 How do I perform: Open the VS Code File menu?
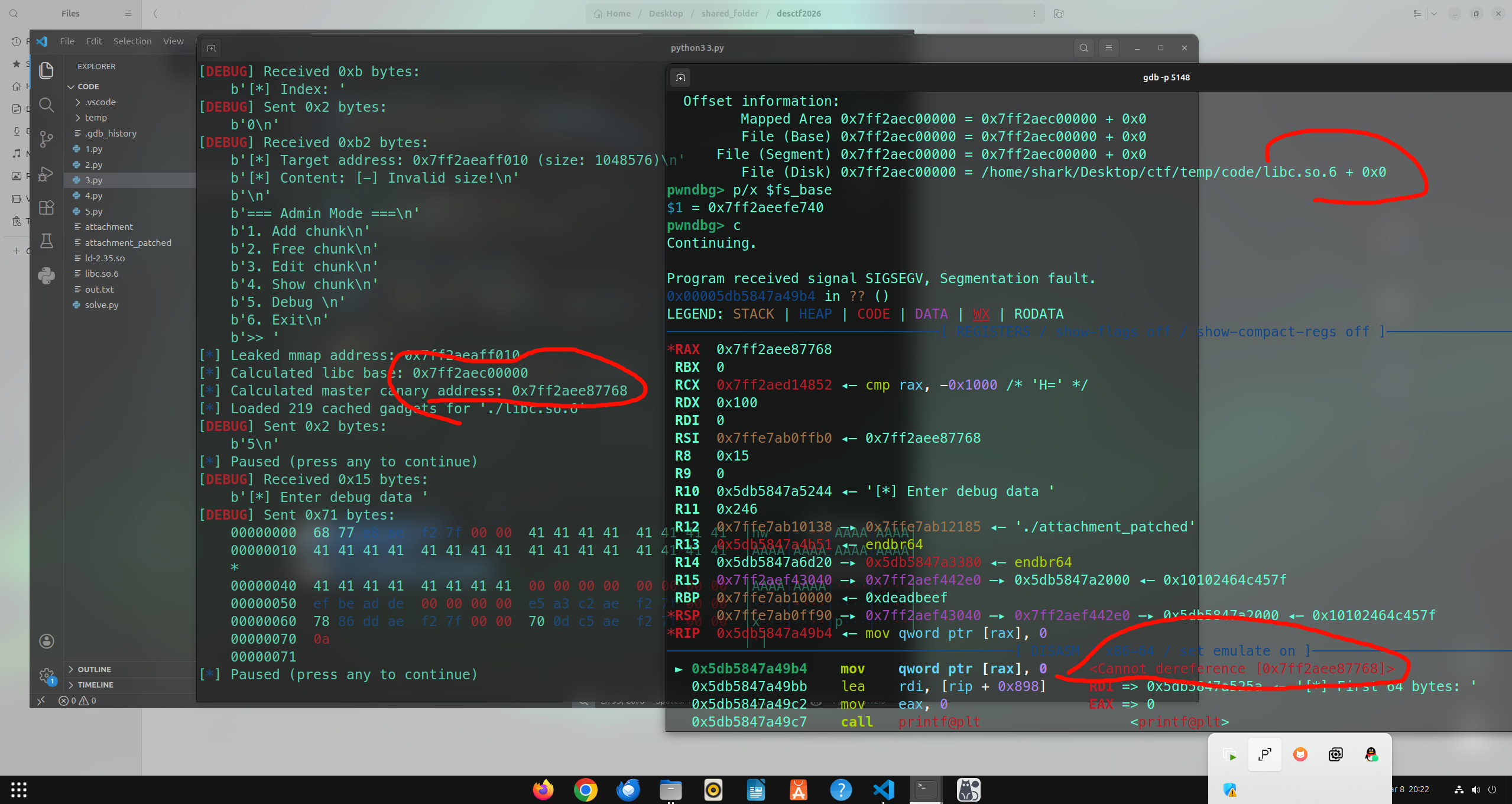[67, 41]
